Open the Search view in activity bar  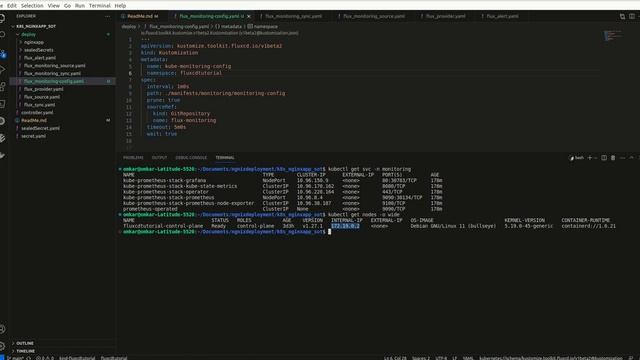tap(2, 35)
